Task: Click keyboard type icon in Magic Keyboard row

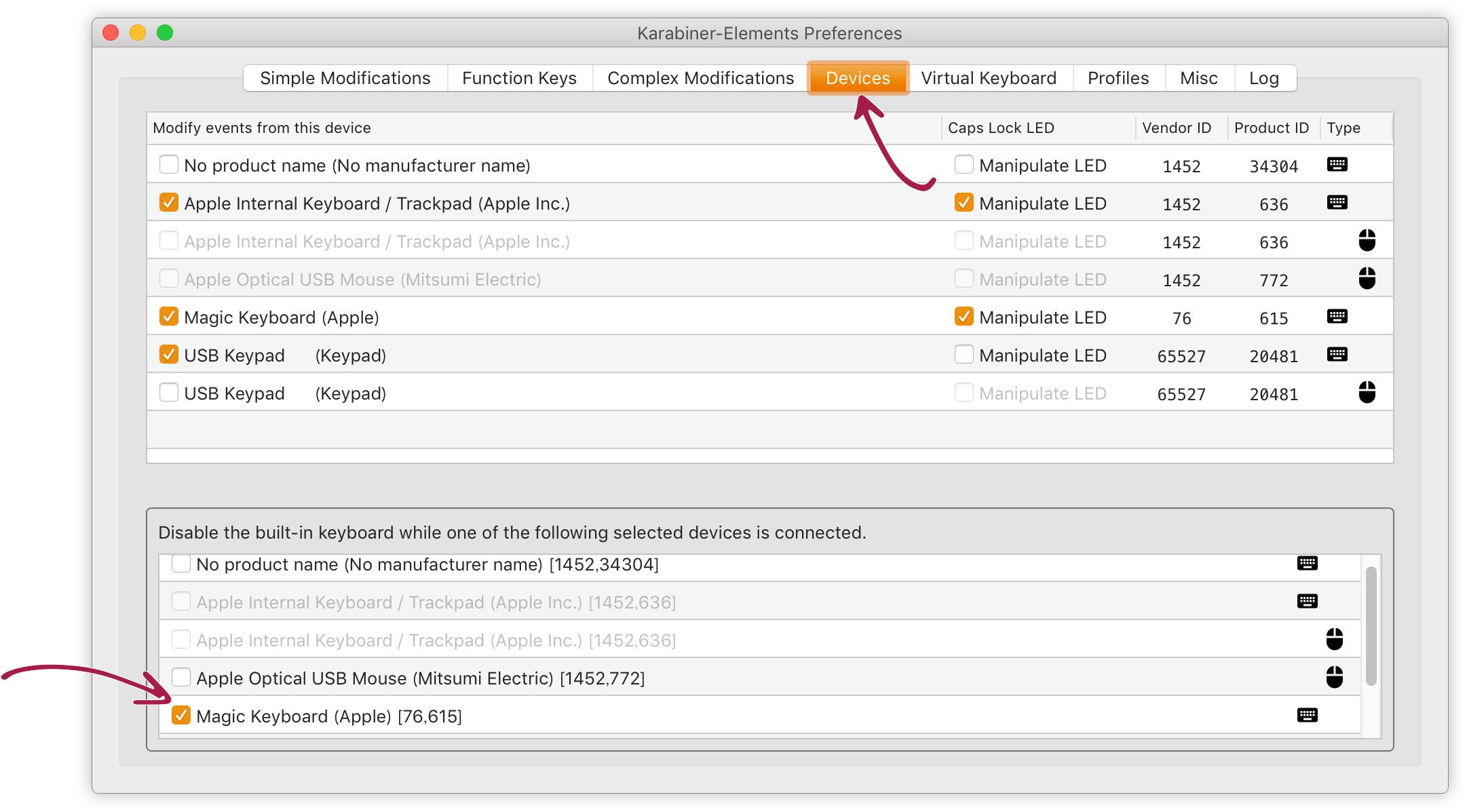Action: (x=1337, y=317)
